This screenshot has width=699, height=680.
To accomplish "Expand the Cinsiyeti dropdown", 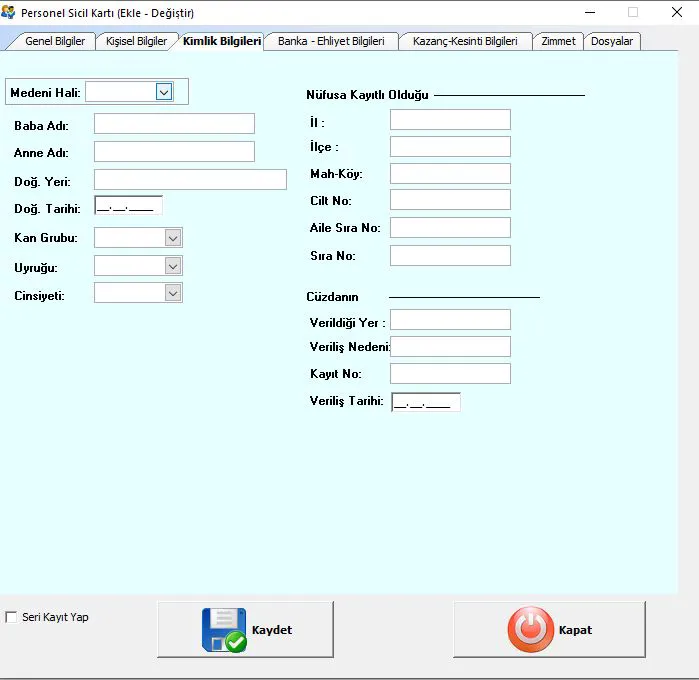I will coord(173,293).
